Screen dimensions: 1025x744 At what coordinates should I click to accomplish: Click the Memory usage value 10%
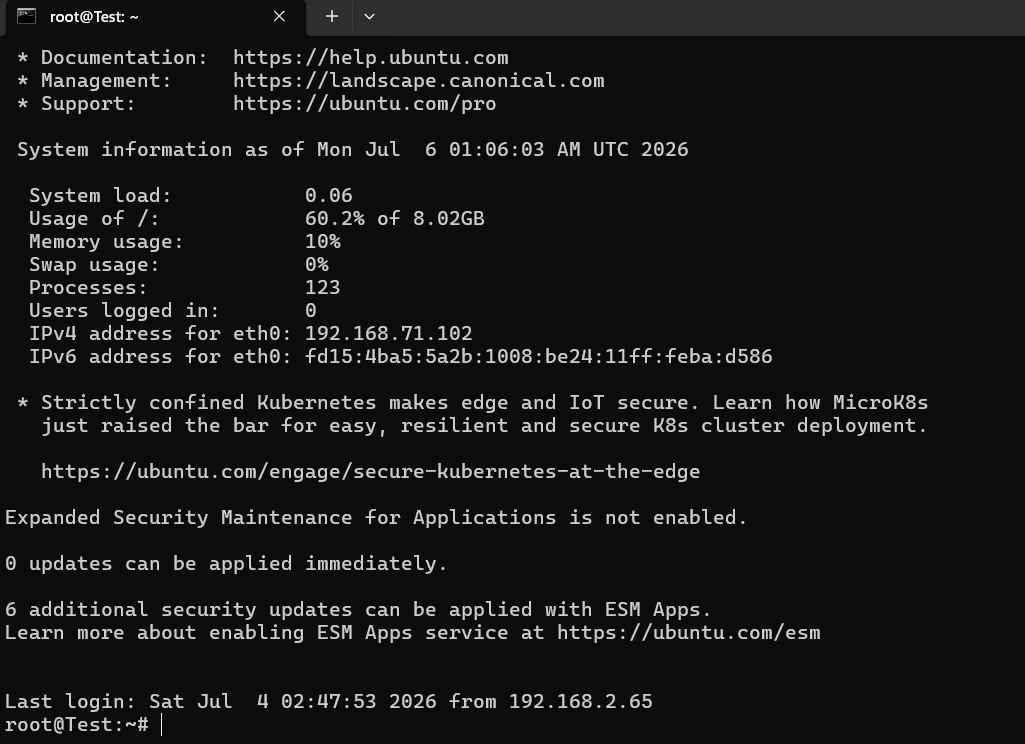point(323,241)
